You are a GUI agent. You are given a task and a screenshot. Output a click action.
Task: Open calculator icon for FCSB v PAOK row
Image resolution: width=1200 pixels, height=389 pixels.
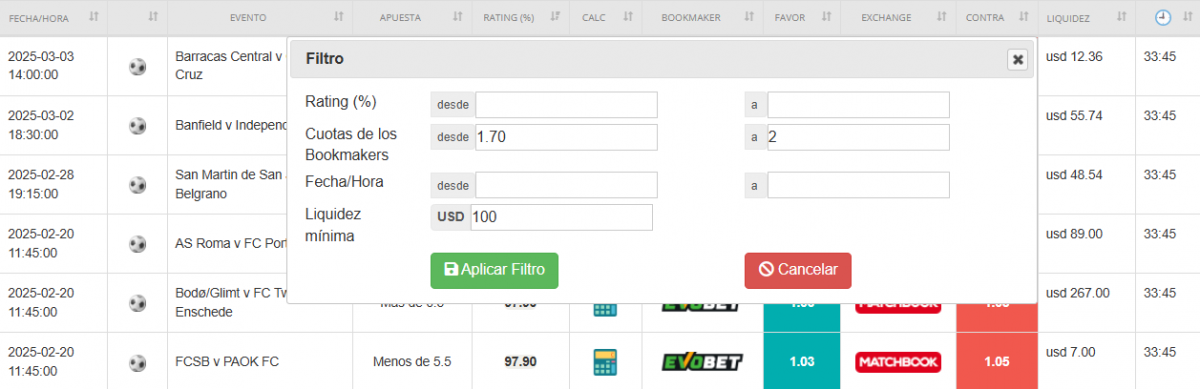tap(603, 362)
